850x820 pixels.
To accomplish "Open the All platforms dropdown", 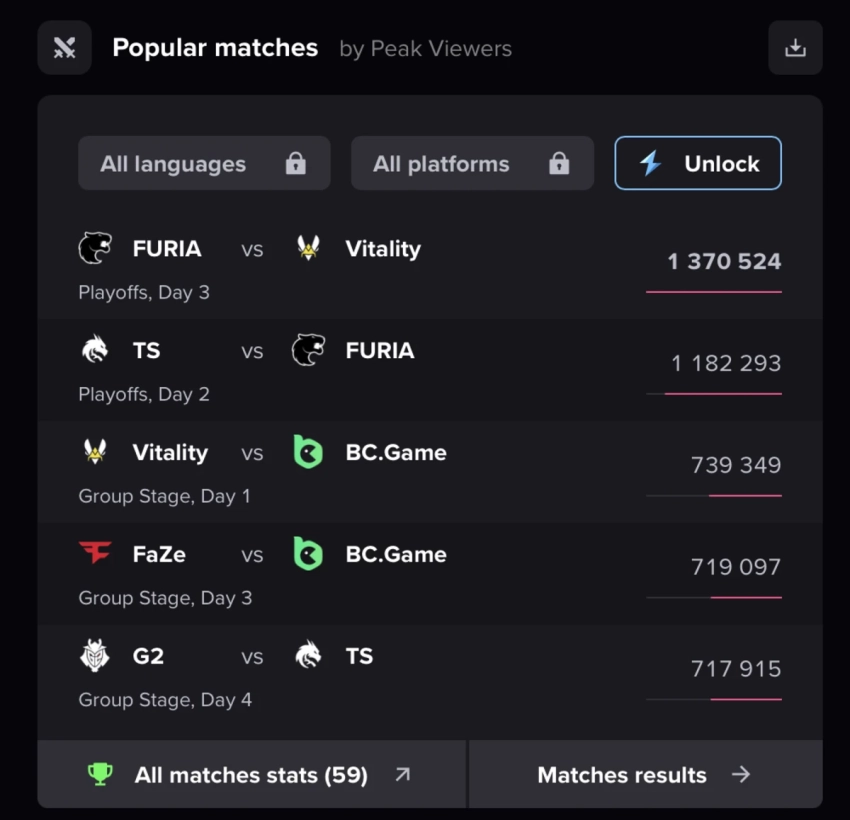I will pyautogui.click(x=472, y=164).
